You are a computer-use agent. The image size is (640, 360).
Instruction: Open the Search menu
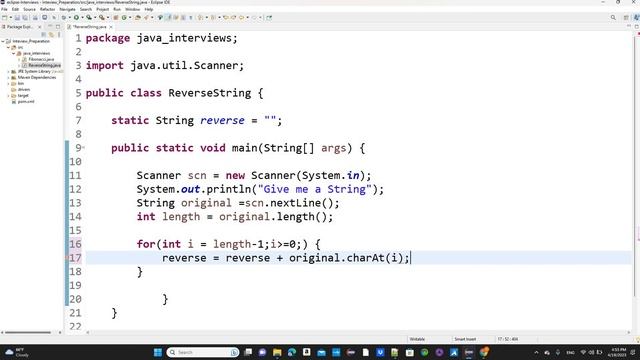coord(86,9)
